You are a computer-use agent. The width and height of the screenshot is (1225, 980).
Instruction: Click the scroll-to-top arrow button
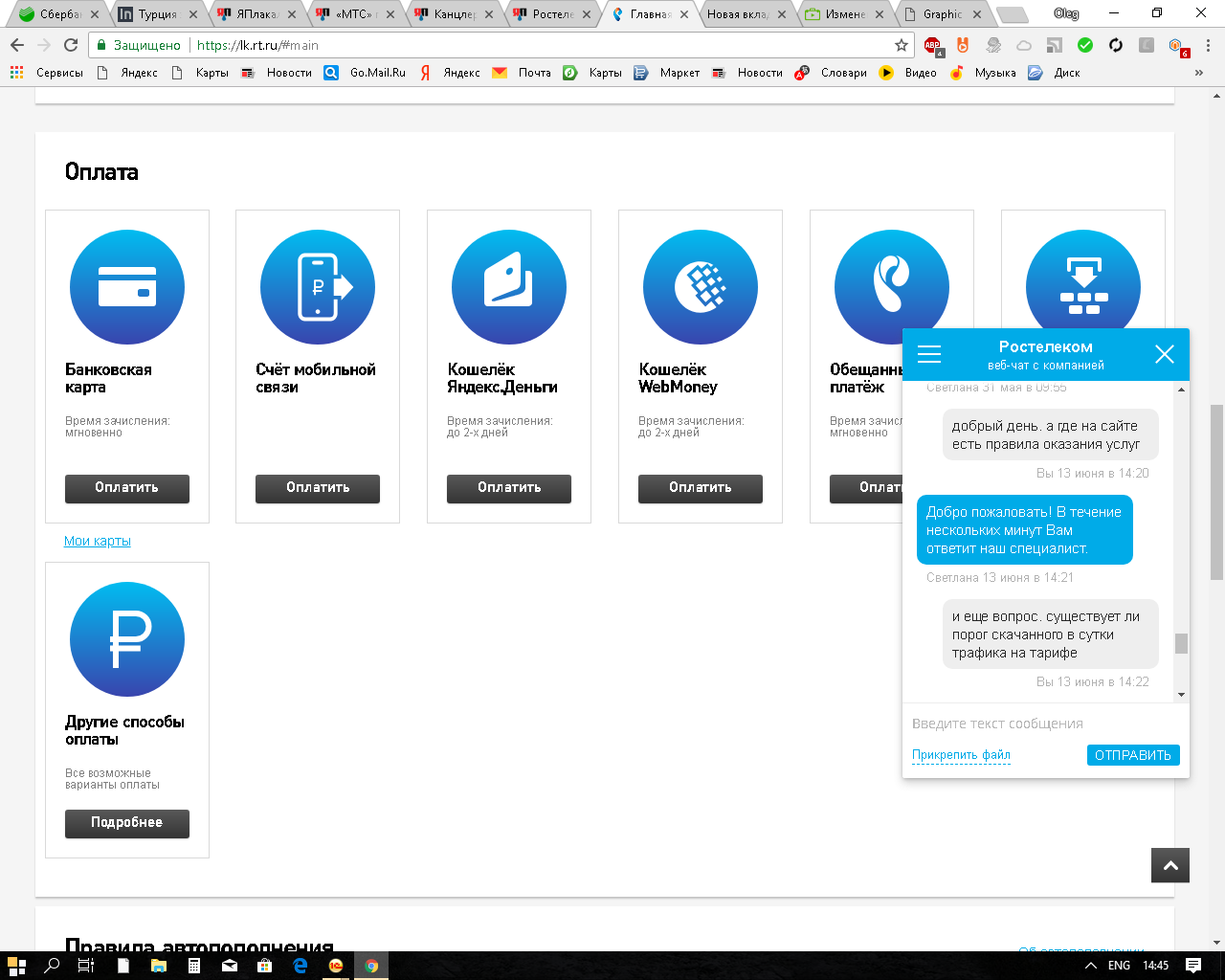1170,865
